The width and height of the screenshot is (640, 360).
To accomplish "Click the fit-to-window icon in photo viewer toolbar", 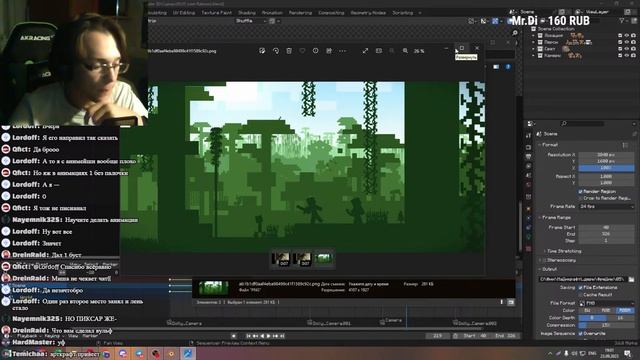I will [379, 51].
